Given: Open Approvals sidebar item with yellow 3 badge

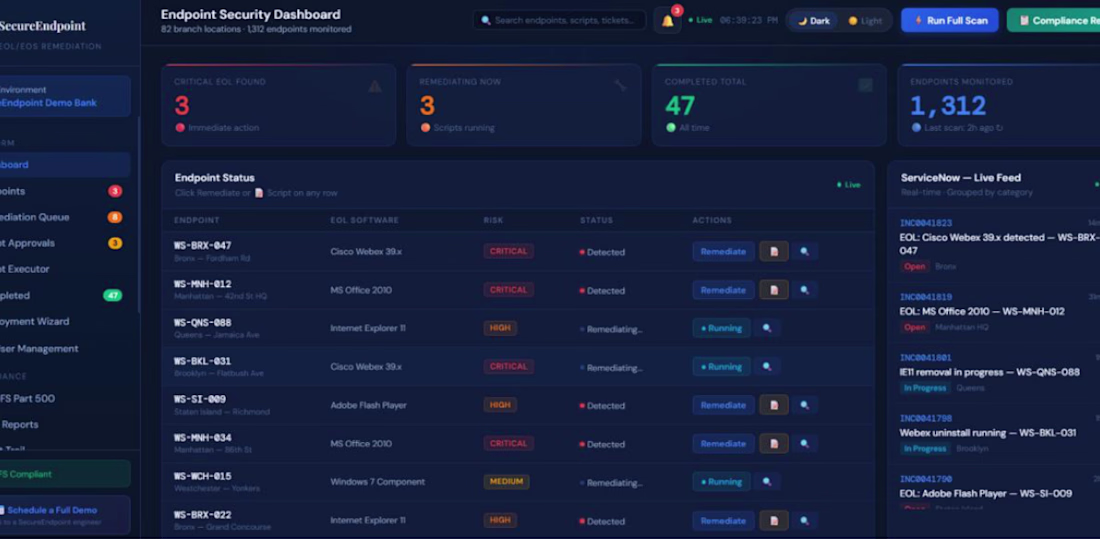Looking at the screenshot, I should pos(63,243).
